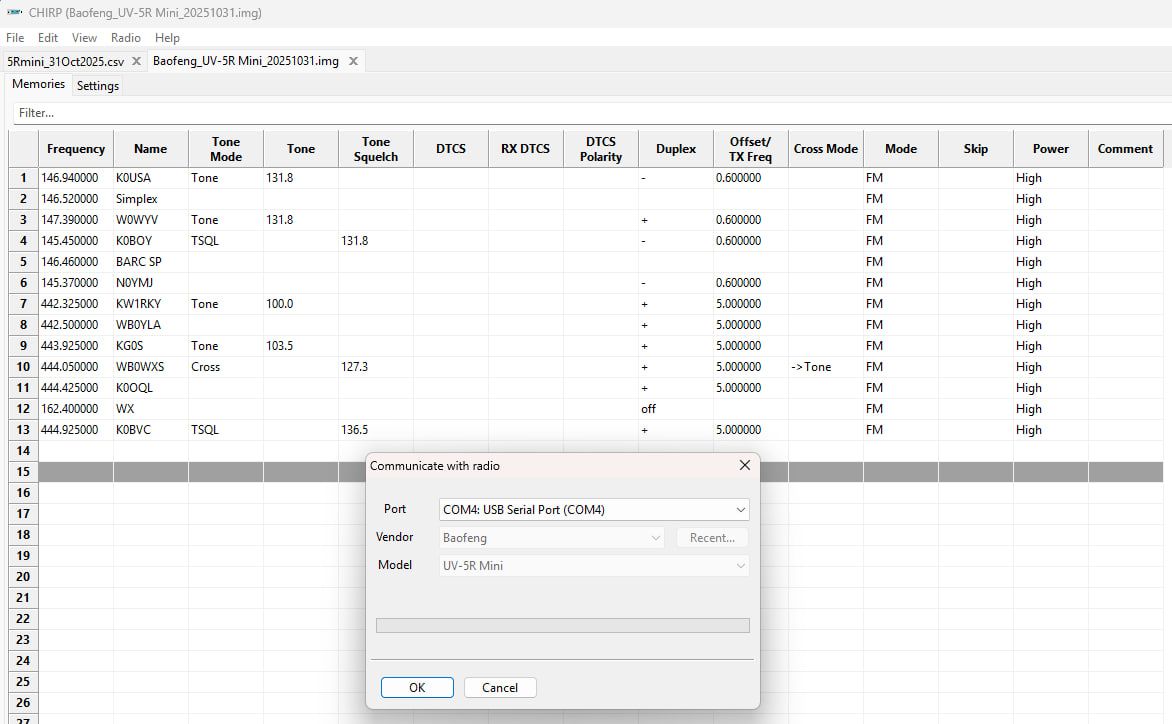Screen dimensions: 1172x724
Task: Close the Communicate with radio dialog
Action: point(744,466)
